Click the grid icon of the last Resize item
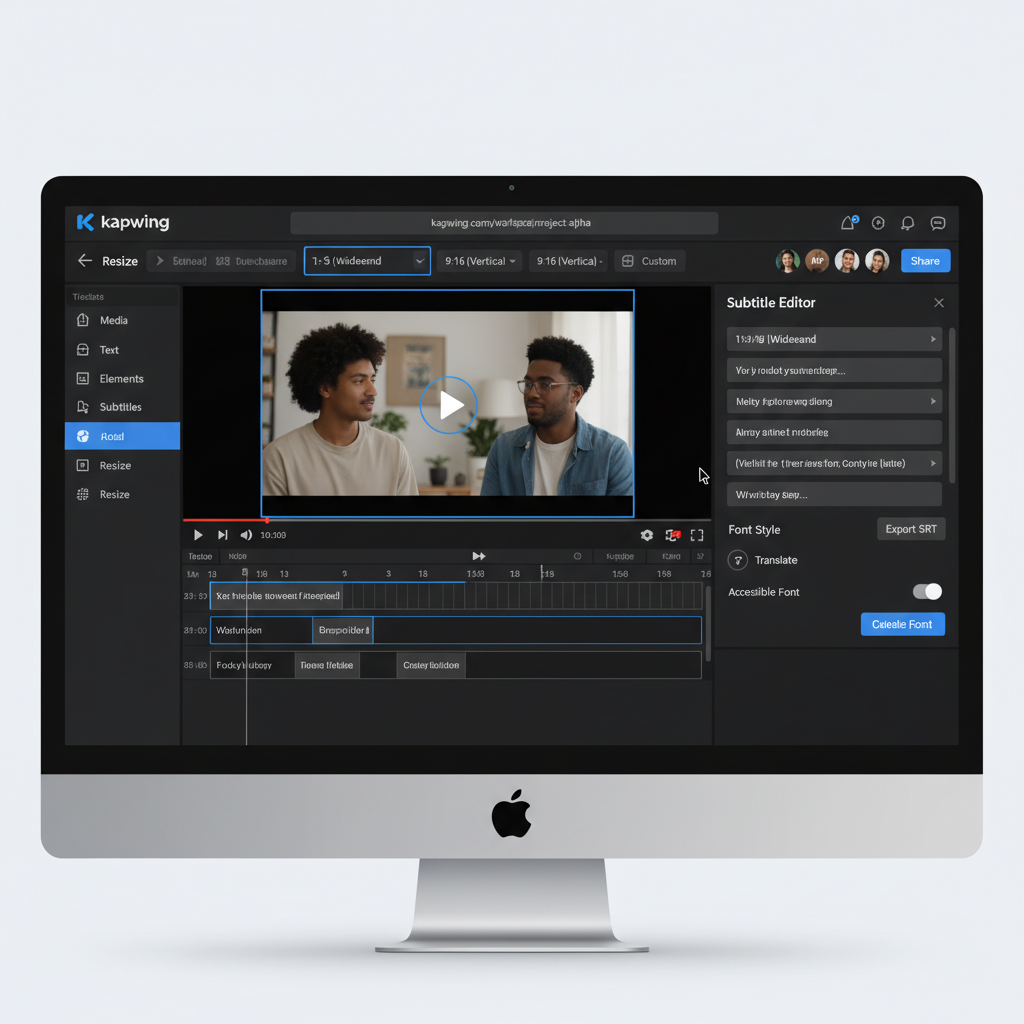Image resolution: width=1024 pixels, height=1024 pixels. point(83,494)
